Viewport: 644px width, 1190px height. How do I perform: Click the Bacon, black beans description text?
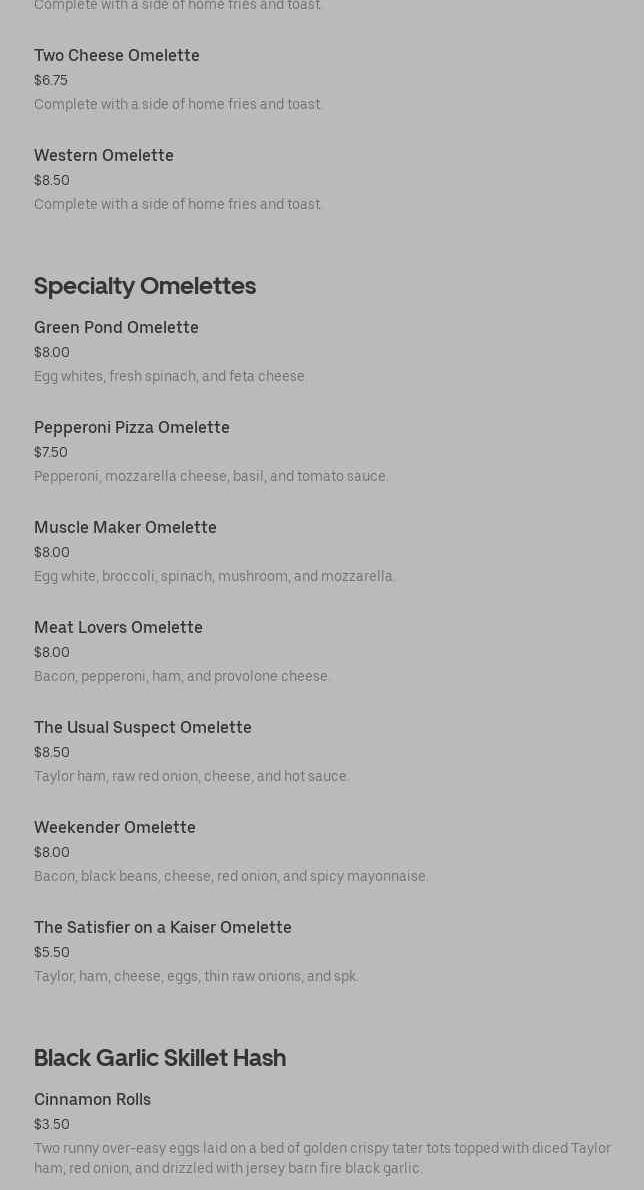coord(231,877)
